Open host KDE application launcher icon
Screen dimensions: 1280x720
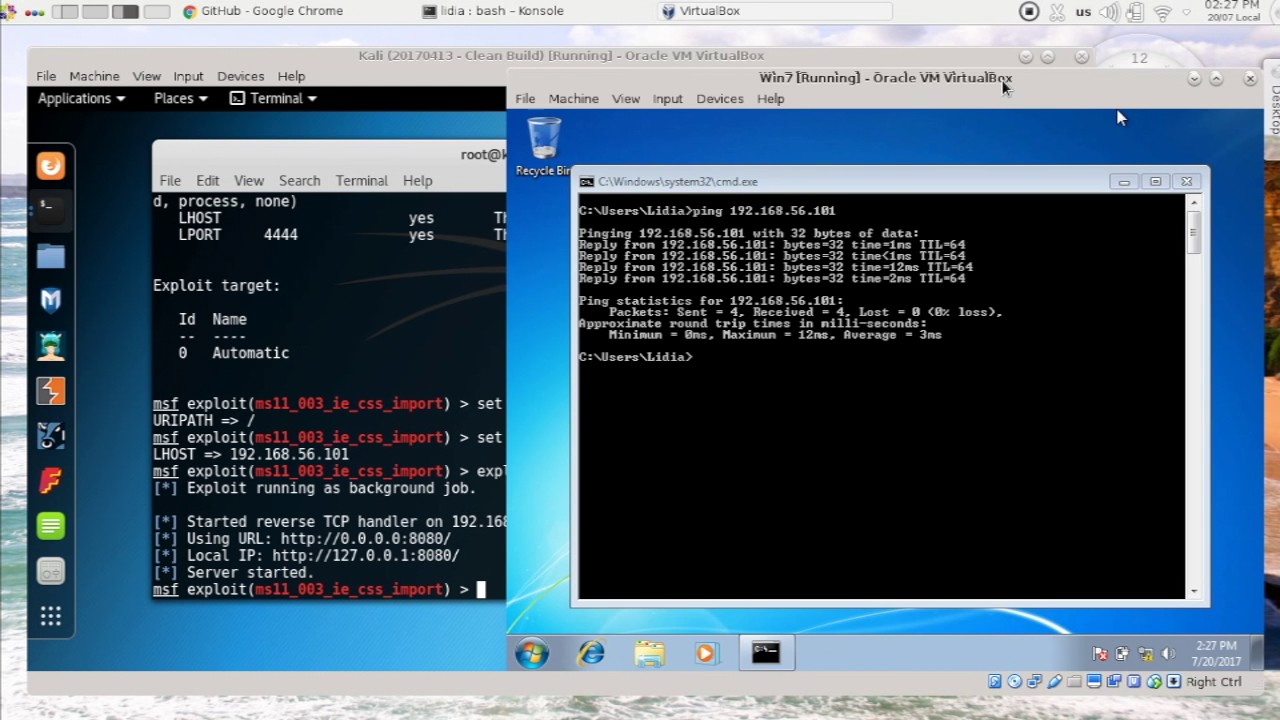[x=9, y=12]
